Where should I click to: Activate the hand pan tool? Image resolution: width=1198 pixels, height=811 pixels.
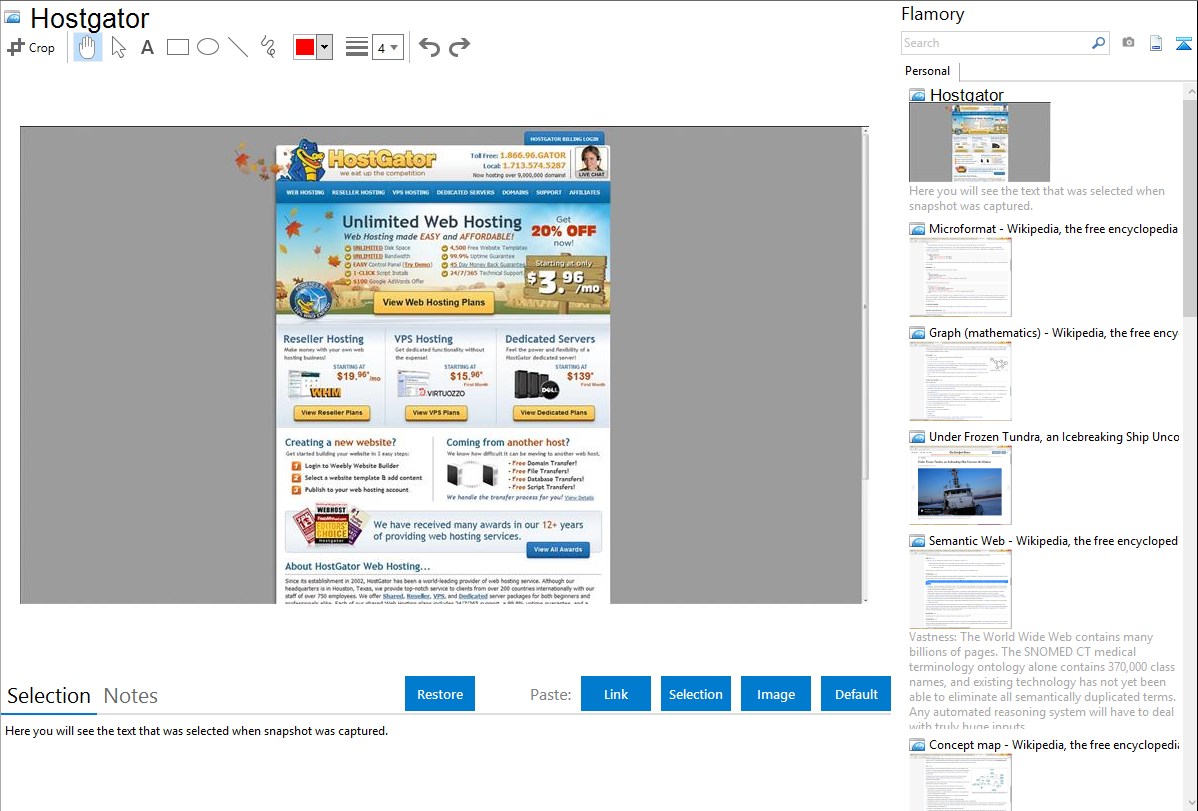tap(87, 47)
